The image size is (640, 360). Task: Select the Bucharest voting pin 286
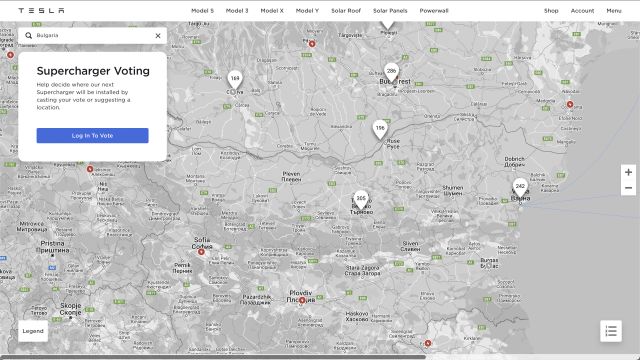[391, 72]
